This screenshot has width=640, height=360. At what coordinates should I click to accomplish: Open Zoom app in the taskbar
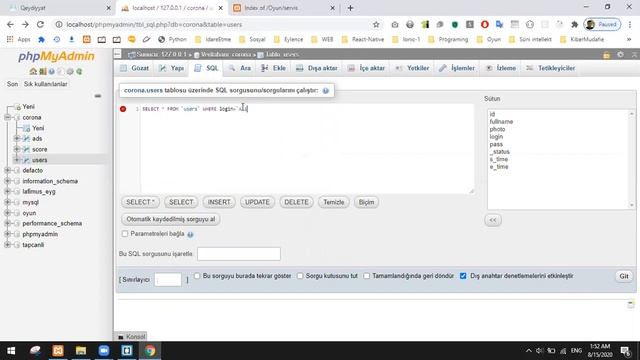coord(104,351)
